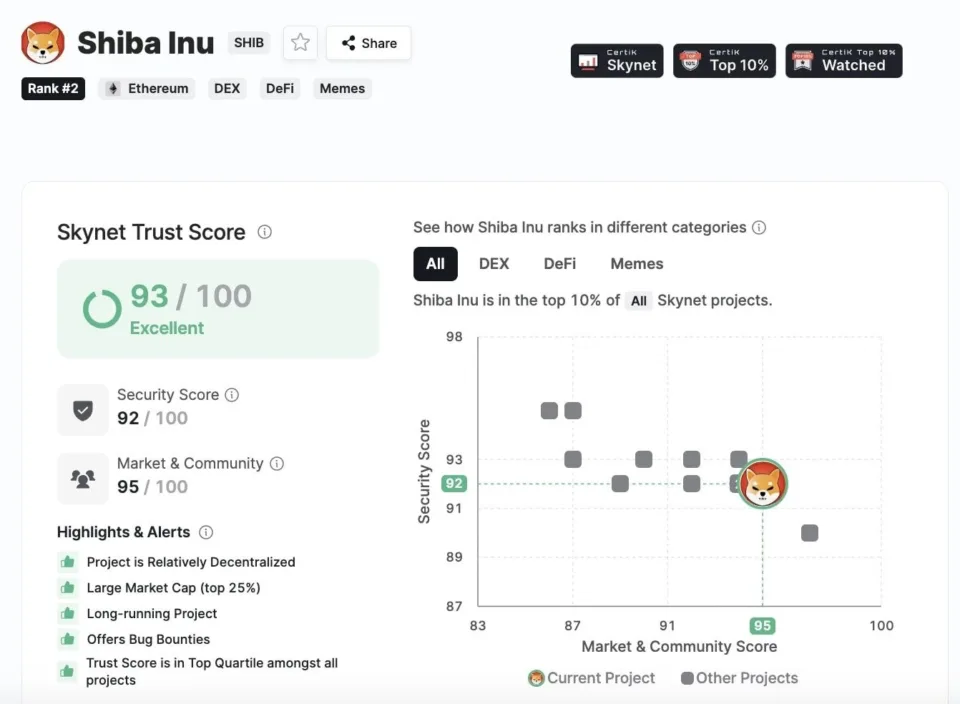Click info icon next to Highlights & Alerts
This screenshot has height=704, width=960.
[x=206, y=532]
